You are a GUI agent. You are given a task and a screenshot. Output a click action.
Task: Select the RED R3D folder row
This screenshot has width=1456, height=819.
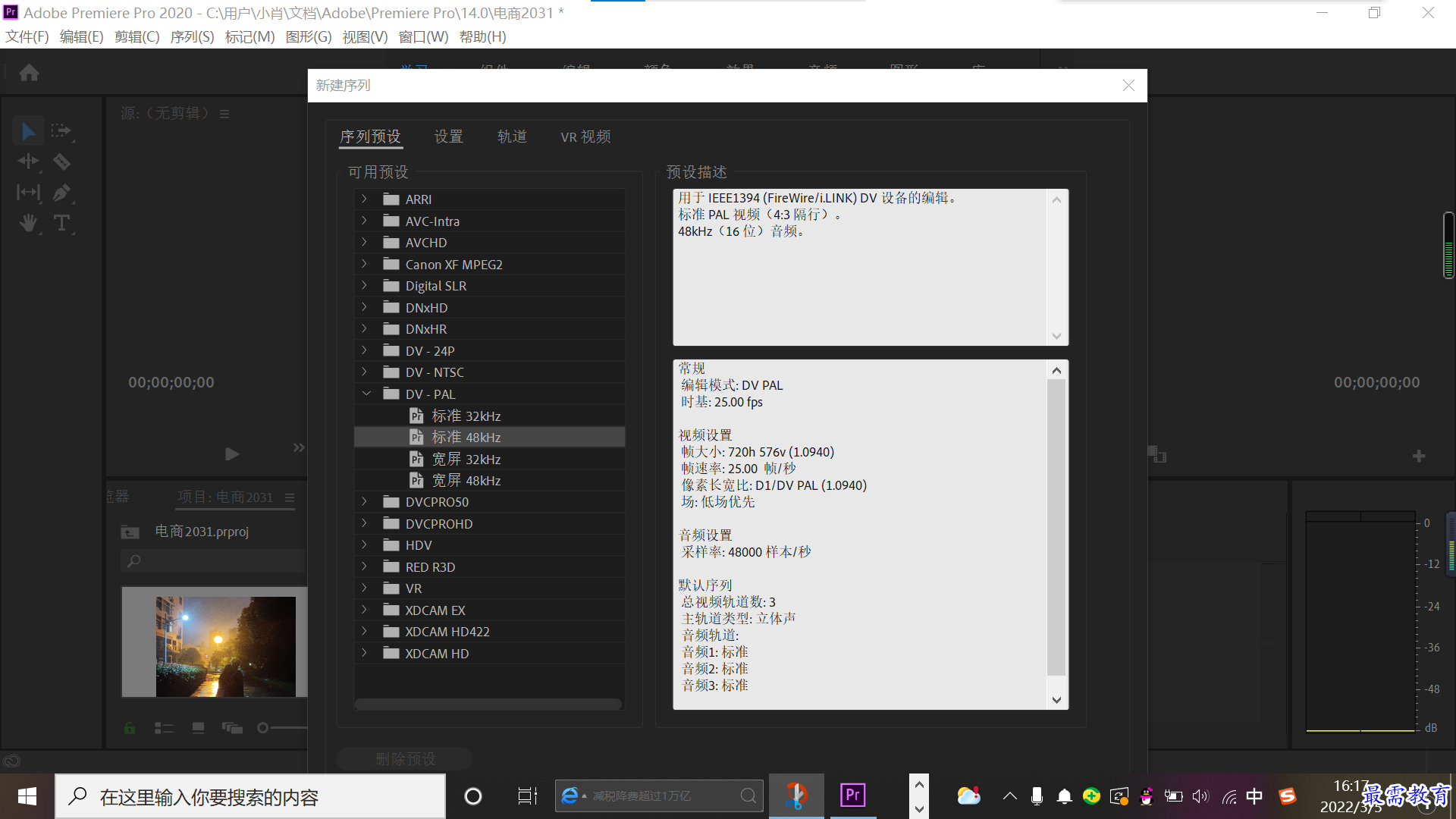pos(489,567)
